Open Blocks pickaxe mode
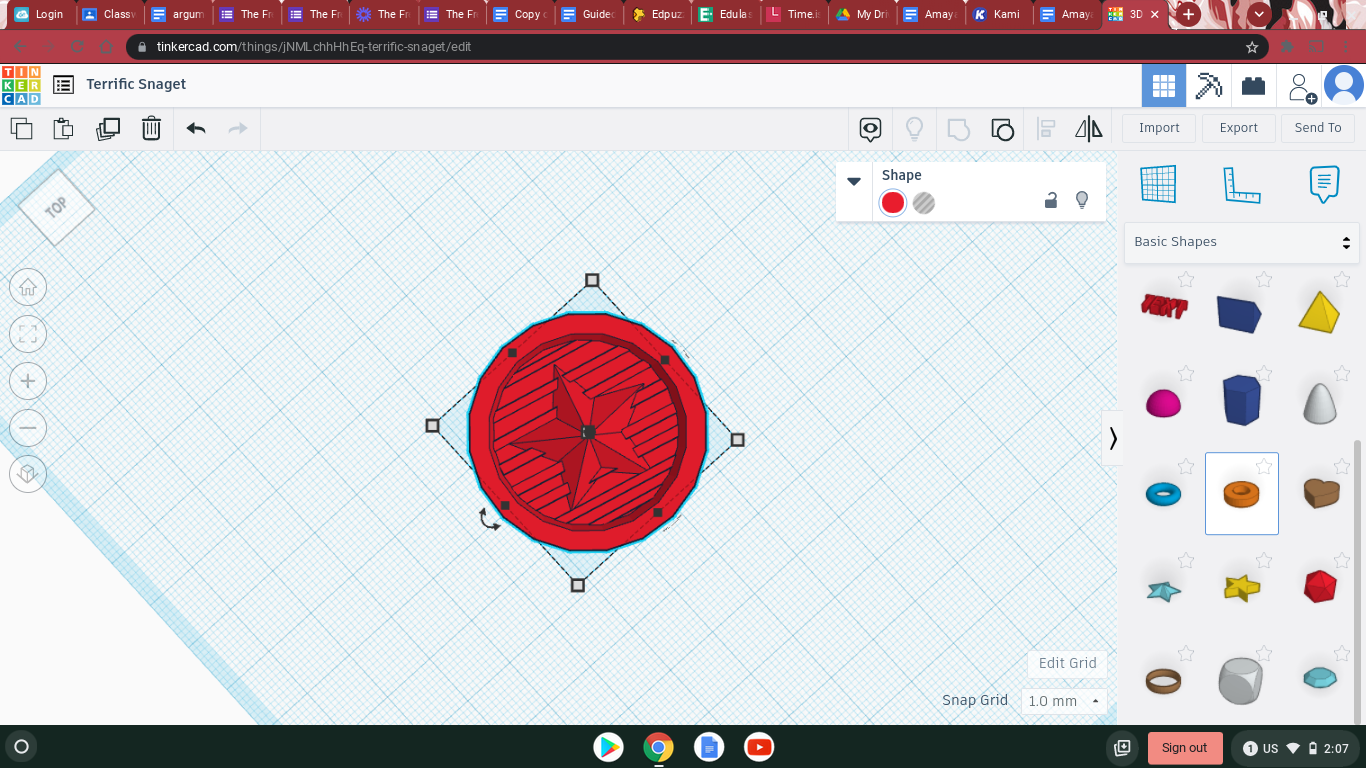This screenshot has height=768, width=1366. tap(1209, 86)
